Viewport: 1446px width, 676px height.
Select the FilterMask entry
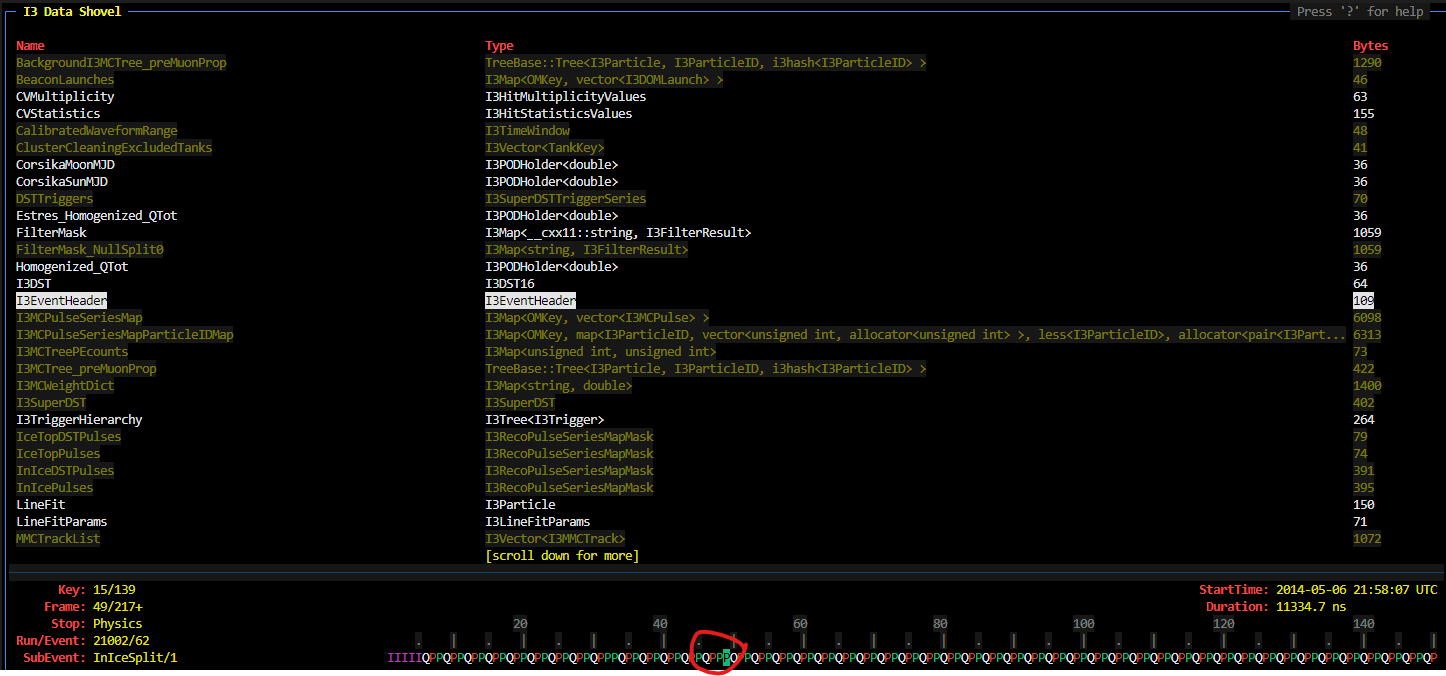(51, 232)
